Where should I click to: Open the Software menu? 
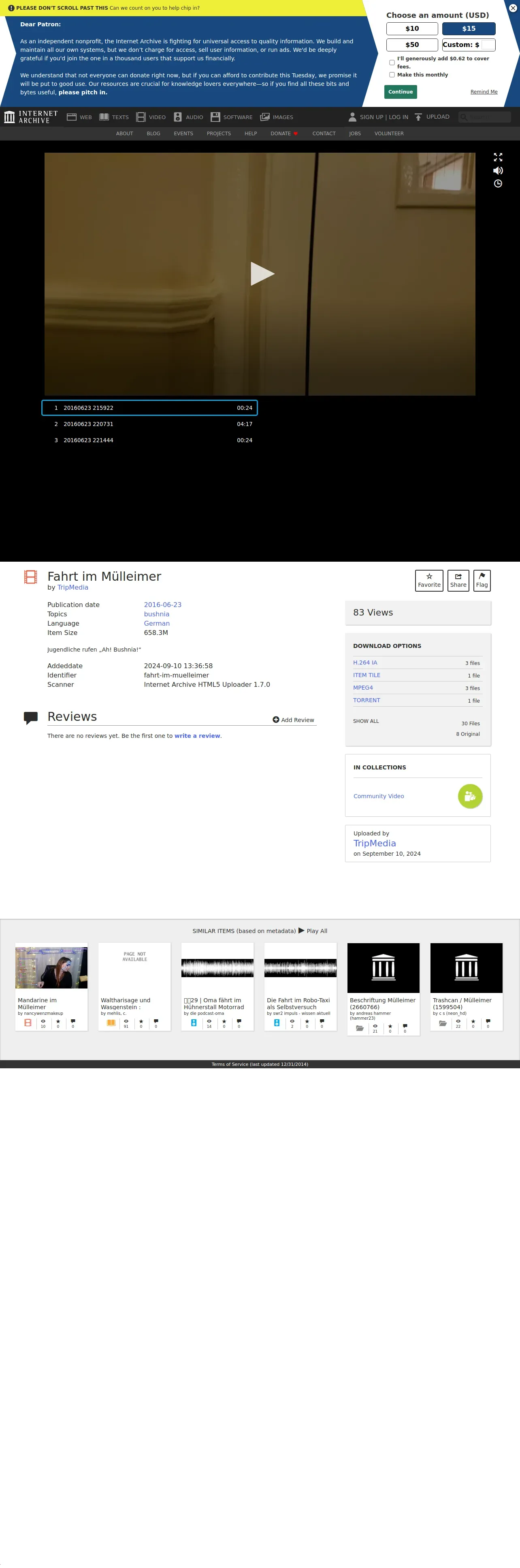[231, 117]
